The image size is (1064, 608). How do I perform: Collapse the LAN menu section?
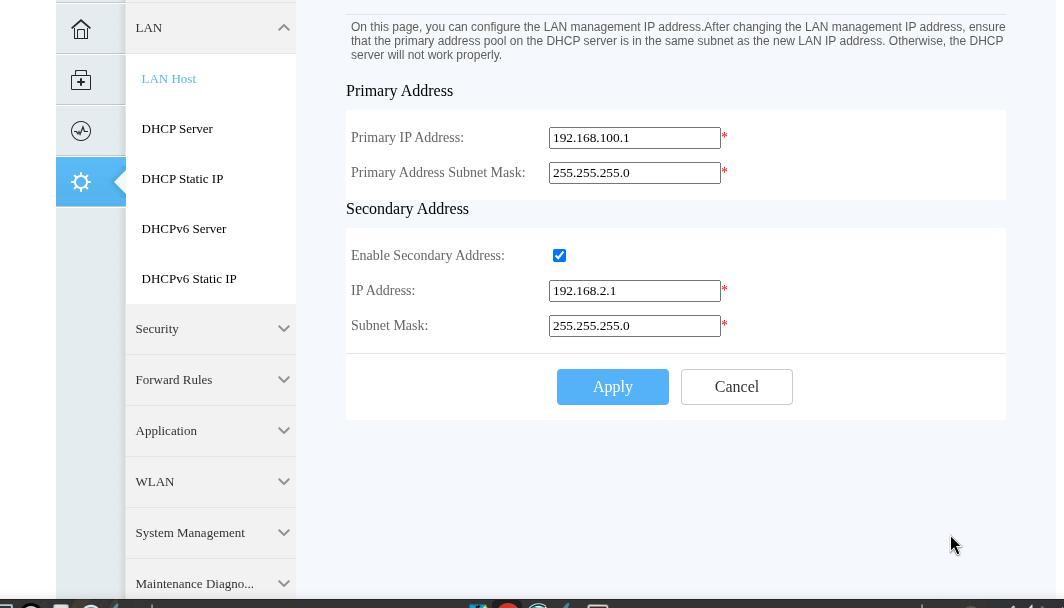pyautogui.click(x=210, y=28)
